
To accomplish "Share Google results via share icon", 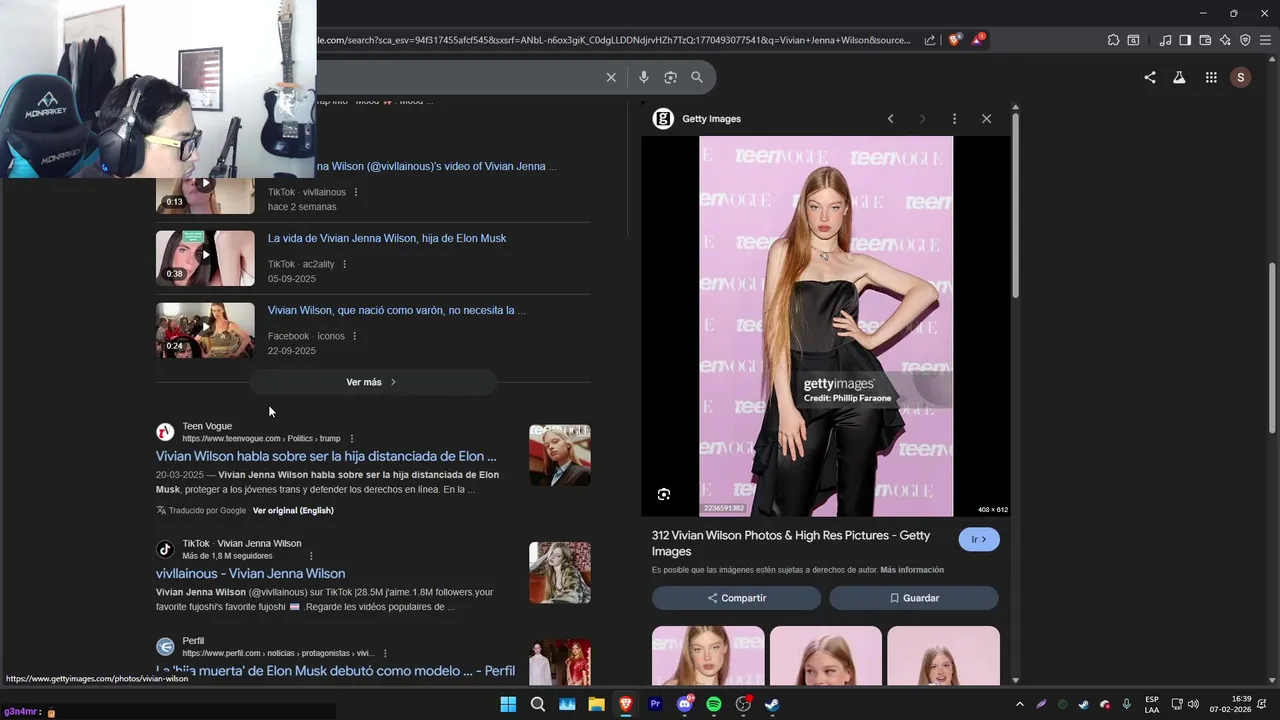I will pyautogui.click(x=1150, y=77).
